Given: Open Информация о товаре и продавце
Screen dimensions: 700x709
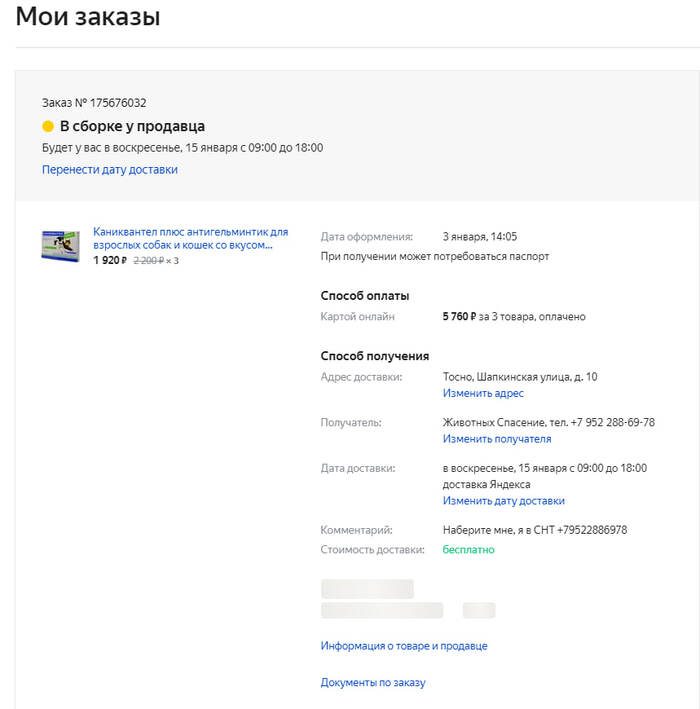Looking at the screenshot, I should [404, 646].
